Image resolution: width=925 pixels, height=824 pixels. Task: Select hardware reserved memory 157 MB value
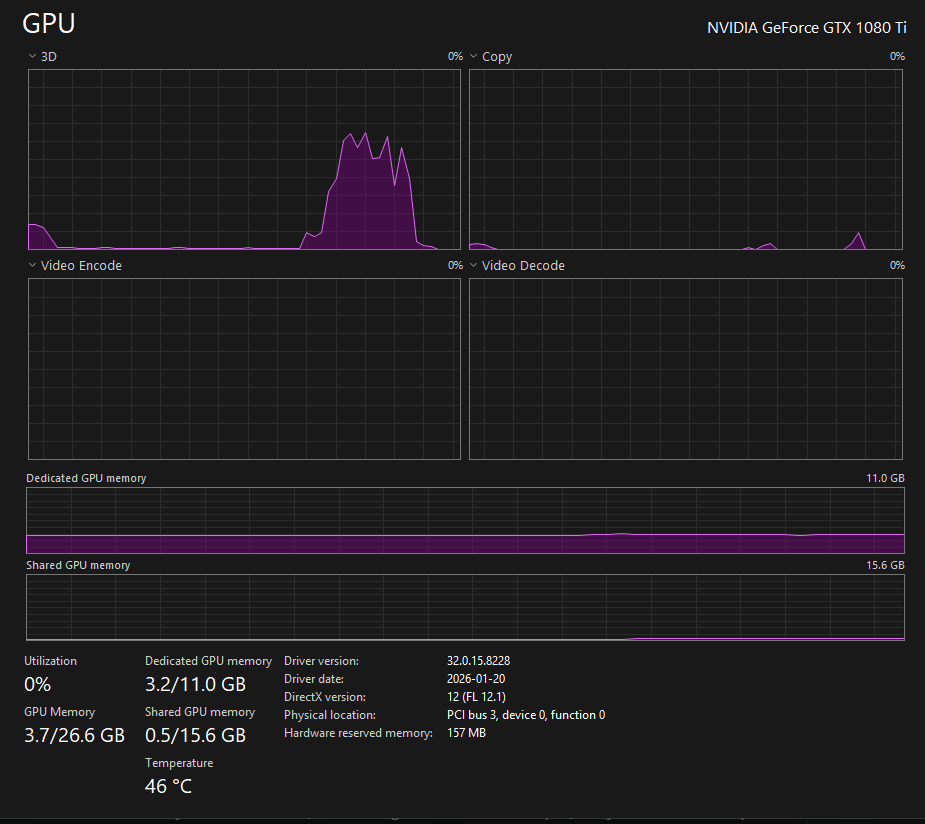coord(467,733)
